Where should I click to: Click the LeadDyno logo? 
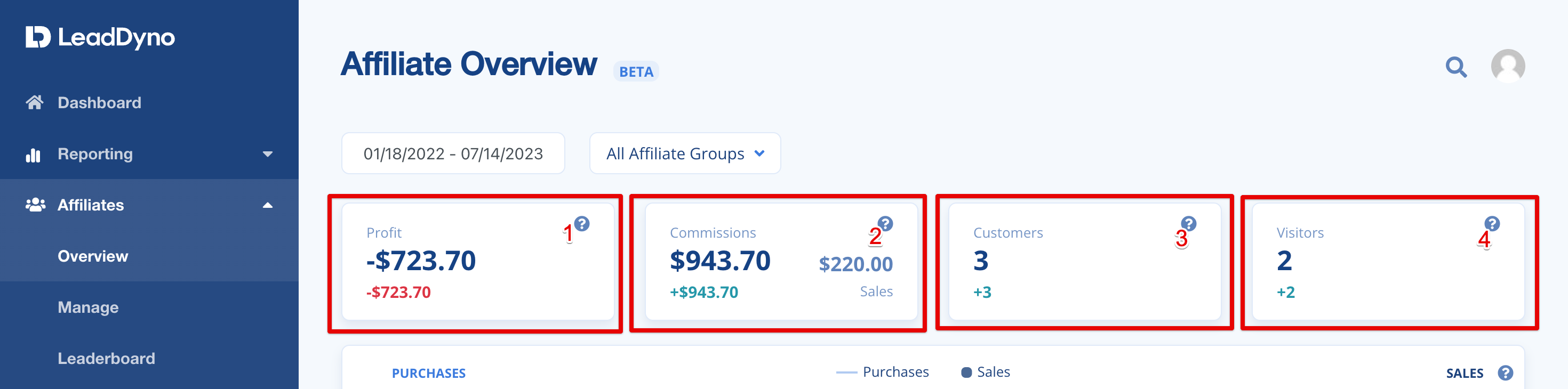click(100, 37)
